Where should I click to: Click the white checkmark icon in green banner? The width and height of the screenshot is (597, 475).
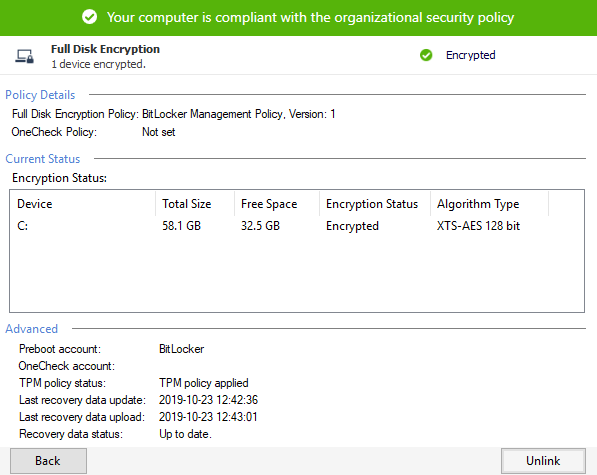click(89, 17)
